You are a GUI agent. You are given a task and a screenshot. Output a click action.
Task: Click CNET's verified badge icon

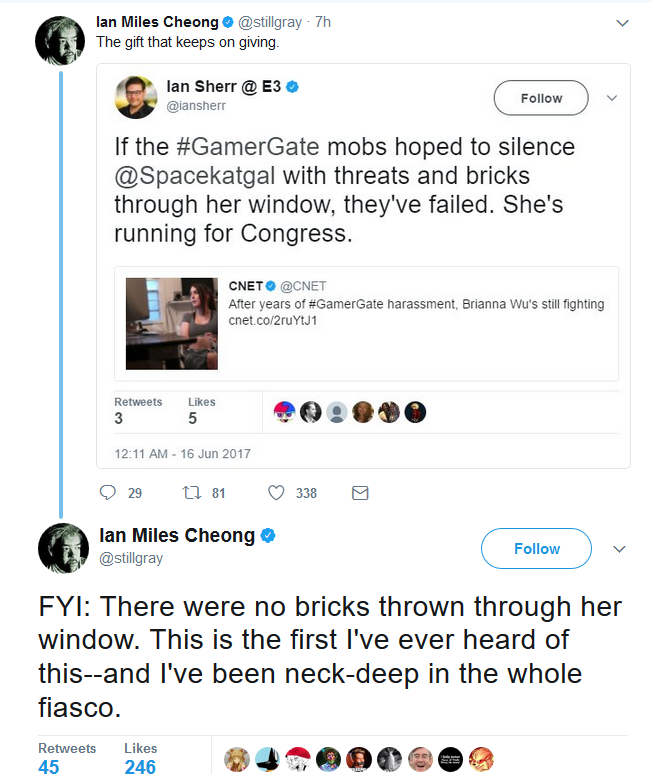click(x=270, y=286)
